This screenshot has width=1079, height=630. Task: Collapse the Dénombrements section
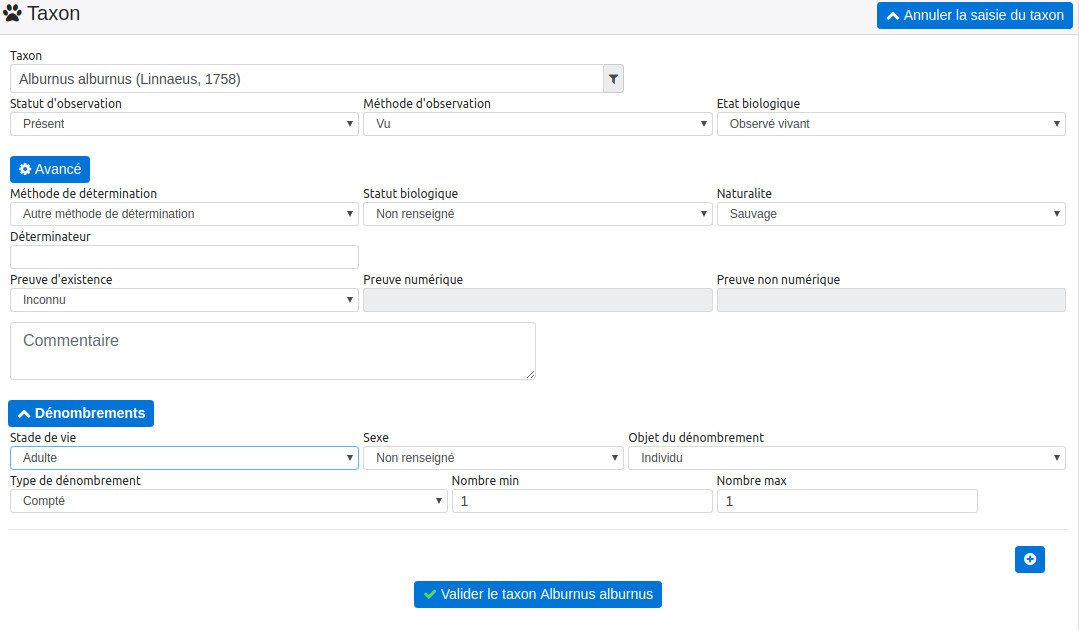(x=81, y=413)
